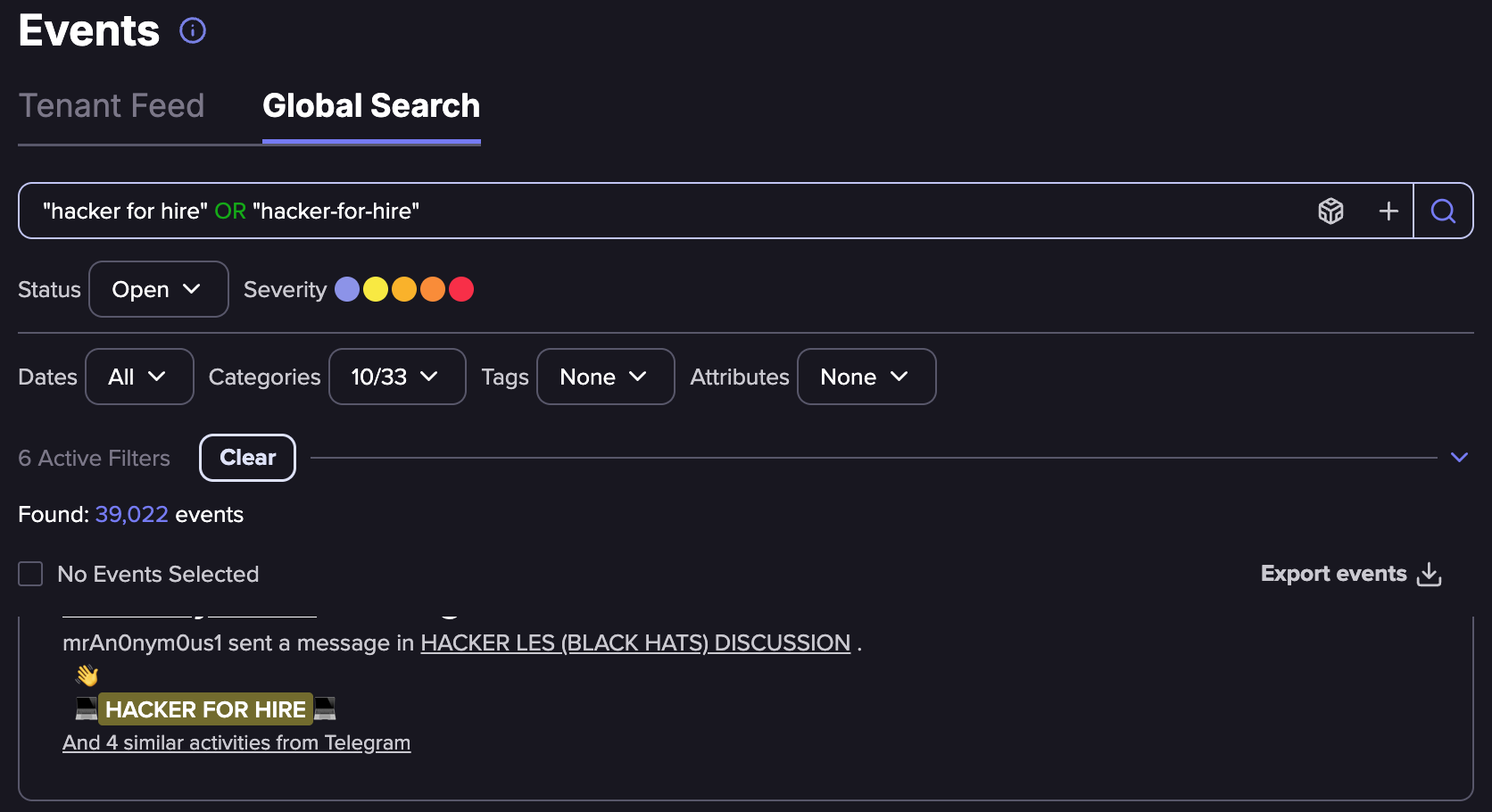Open the Dates All dropdown
This screenshot has height=812, width=1492.
tap(139, 377)
